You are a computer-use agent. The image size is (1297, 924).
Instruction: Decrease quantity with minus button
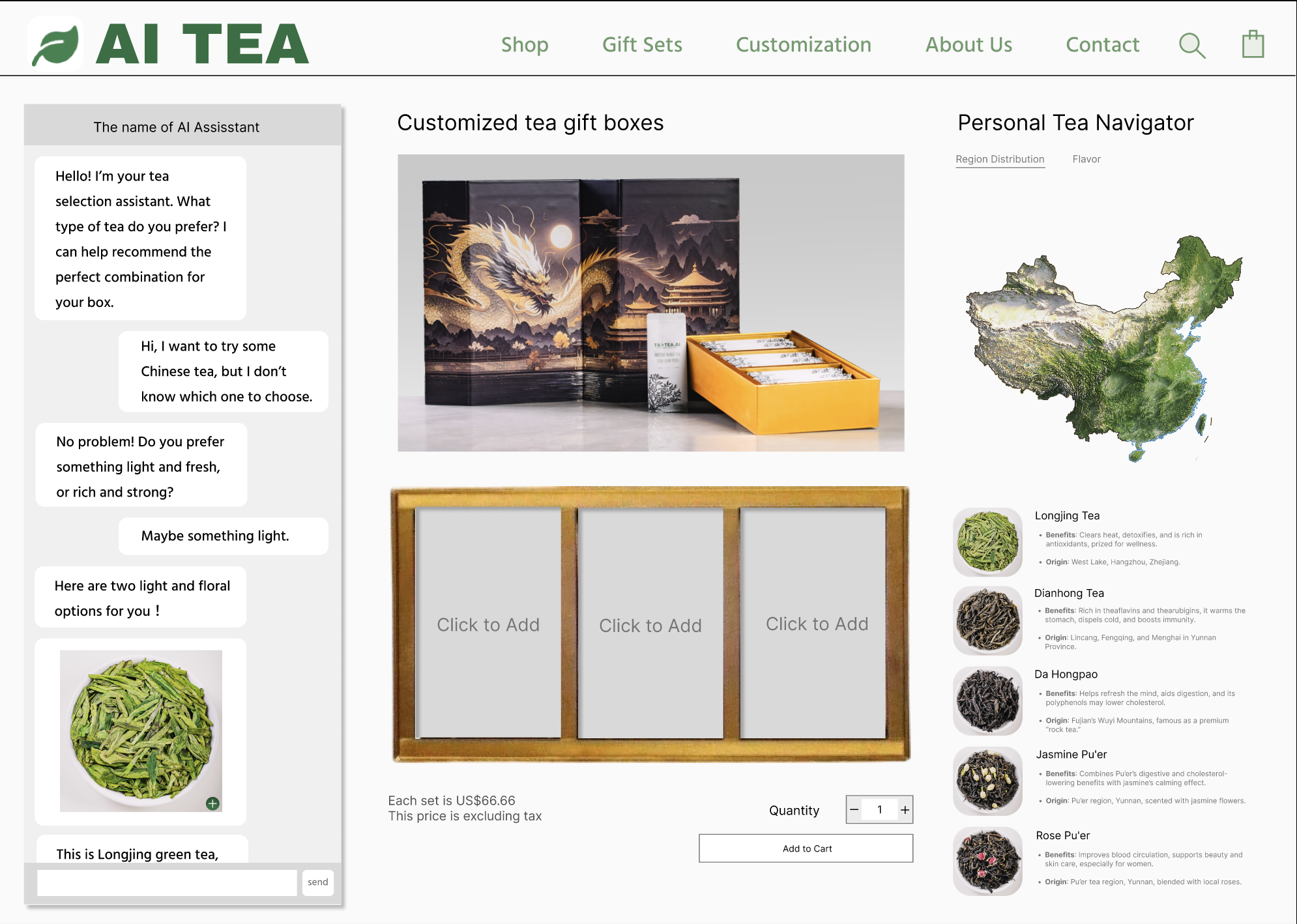(854, 809)
